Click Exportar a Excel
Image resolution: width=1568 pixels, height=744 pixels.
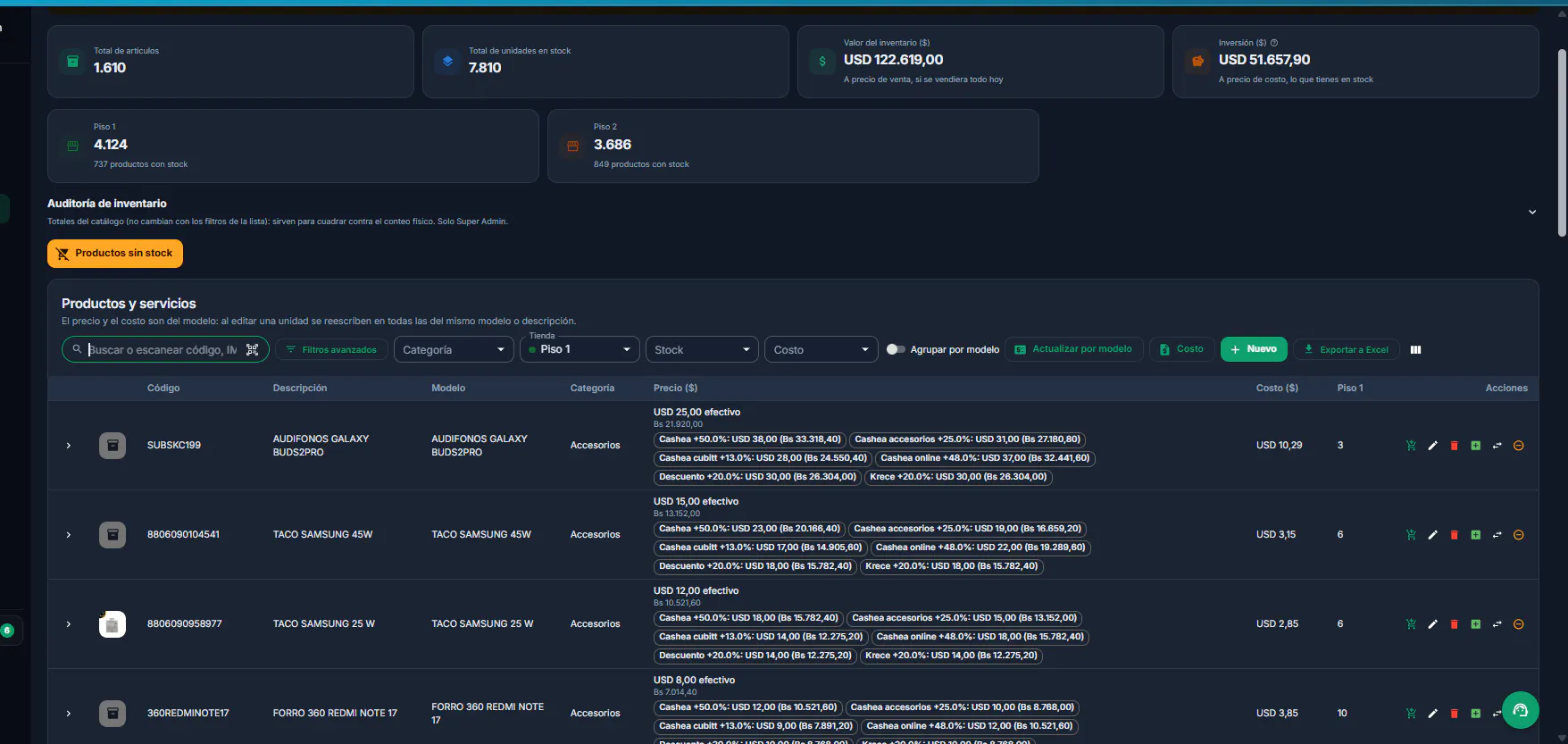(x=1347, y=349)
